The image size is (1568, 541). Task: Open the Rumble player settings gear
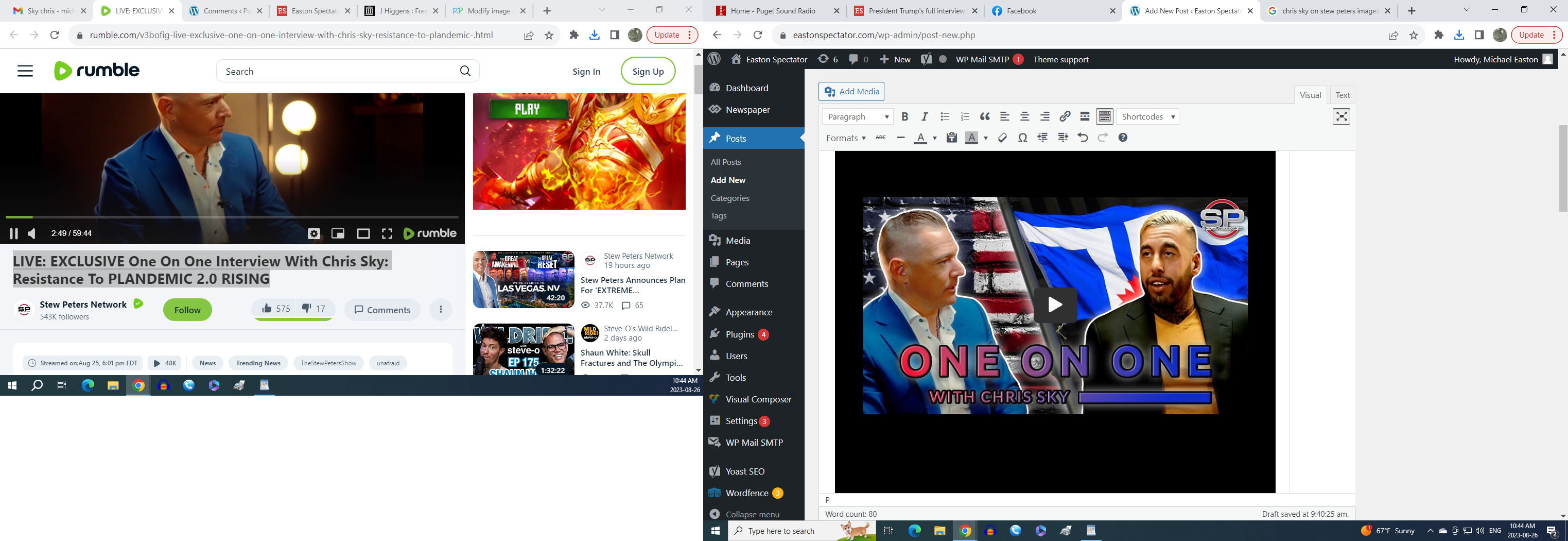[x=313, y=233]
